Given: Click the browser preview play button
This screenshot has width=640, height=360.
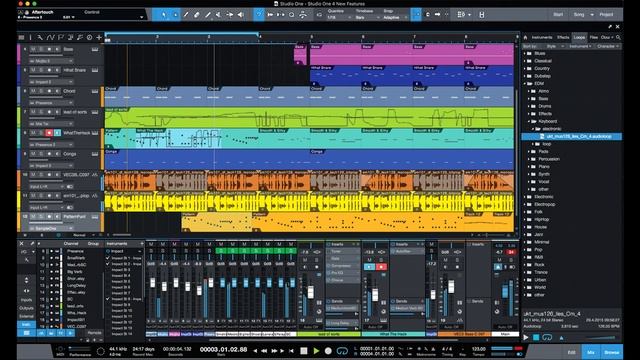Looking at the screenshot, I should tap(526, 338).
